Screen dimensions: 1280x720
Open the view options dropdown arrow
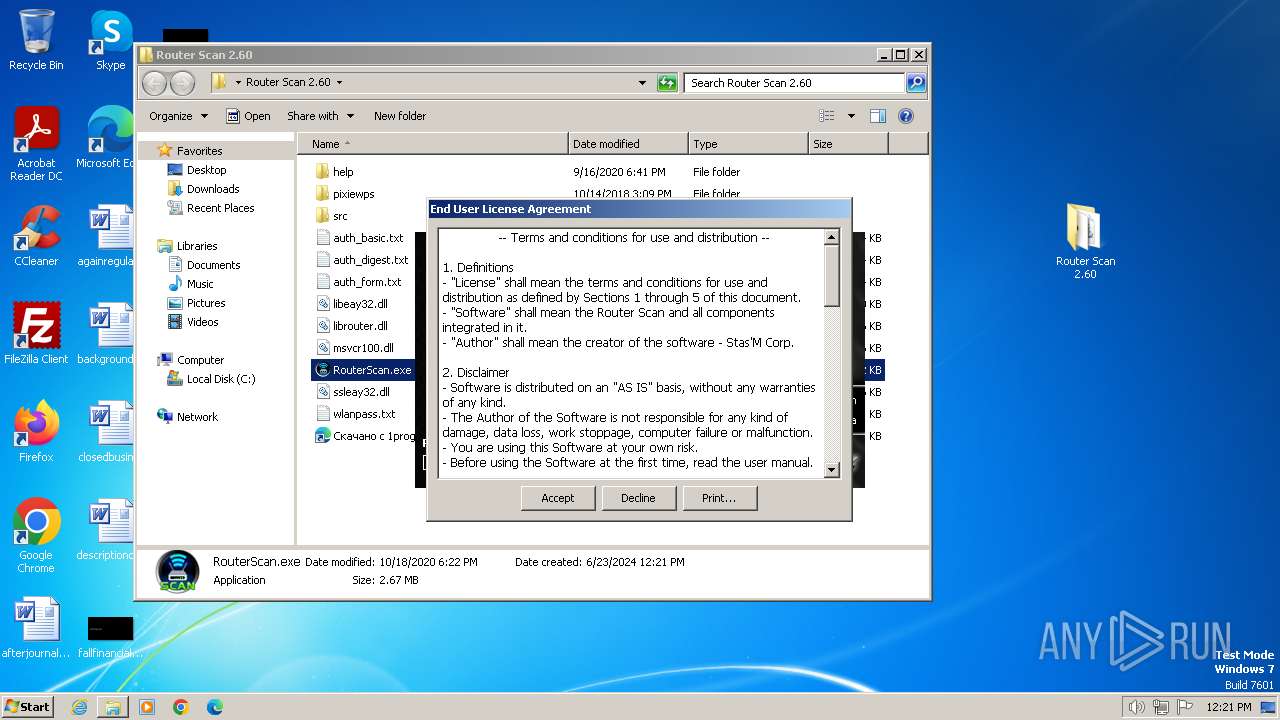tap(851, 116)
